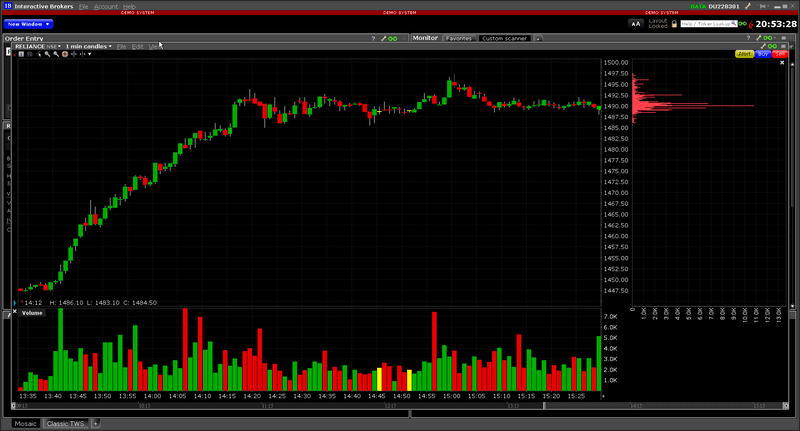
Task: Click the question mark help icon in Monitor panel
Action: (x=748, y=38)
